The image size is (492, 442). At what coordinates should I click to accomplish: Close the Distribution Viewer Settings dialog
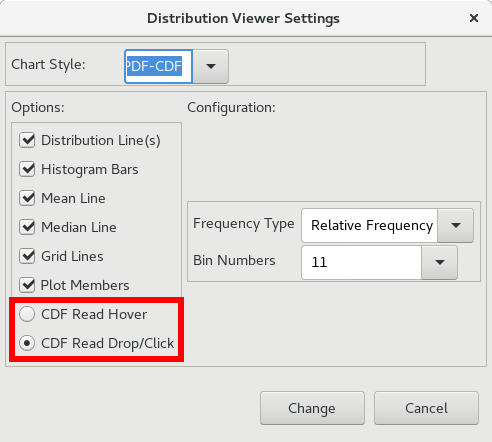click(474, 18)
